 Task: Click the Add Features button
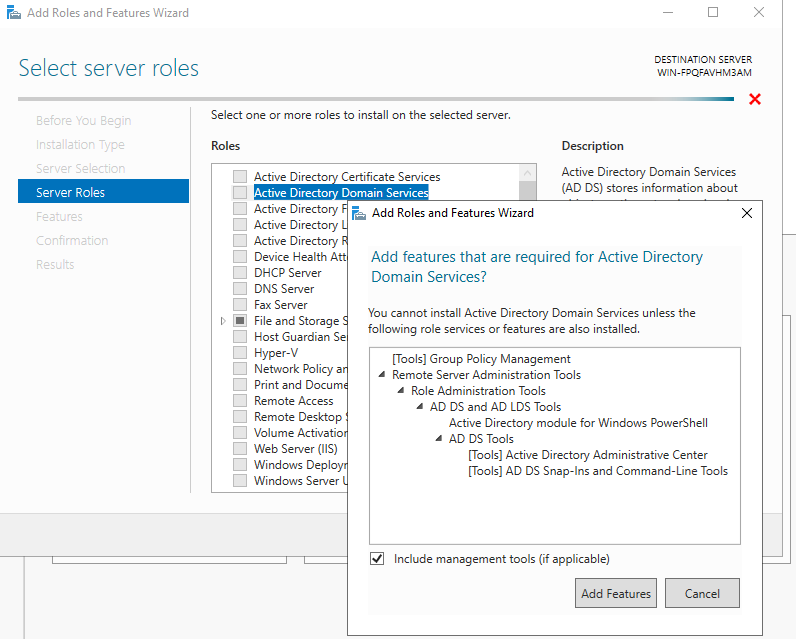point(616,593)
